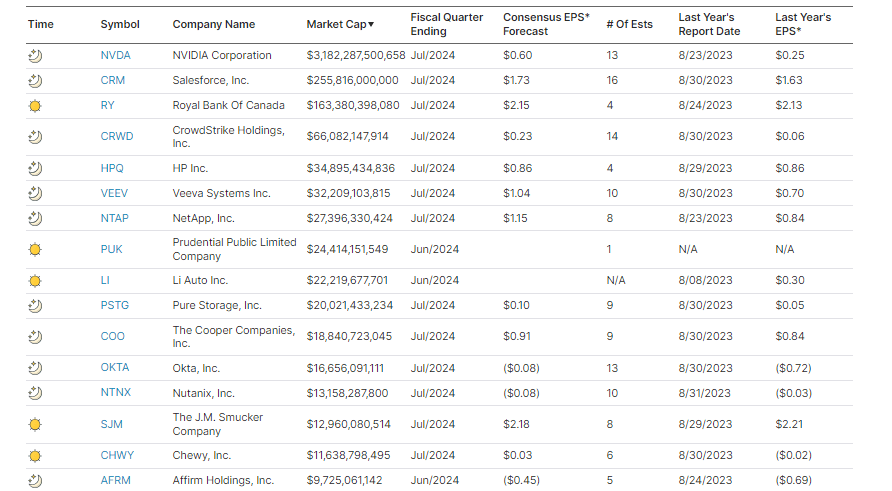This screenshot has height=491, width=892.
Task: Open the NVDA symbol link
Action: [115, 55]
